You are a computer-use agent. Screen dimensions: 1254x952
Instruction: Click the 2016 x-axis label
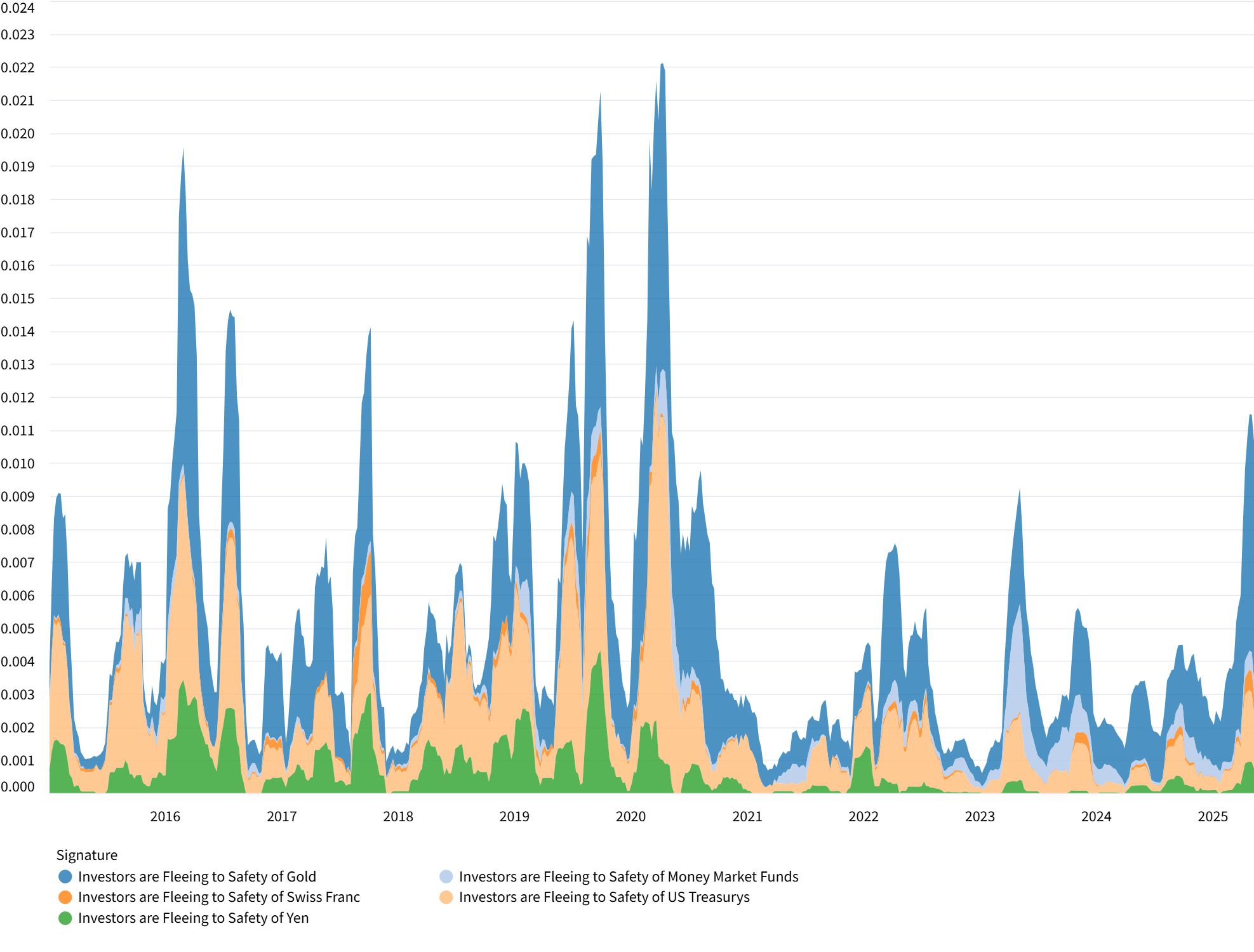click(x=165, y=817)
